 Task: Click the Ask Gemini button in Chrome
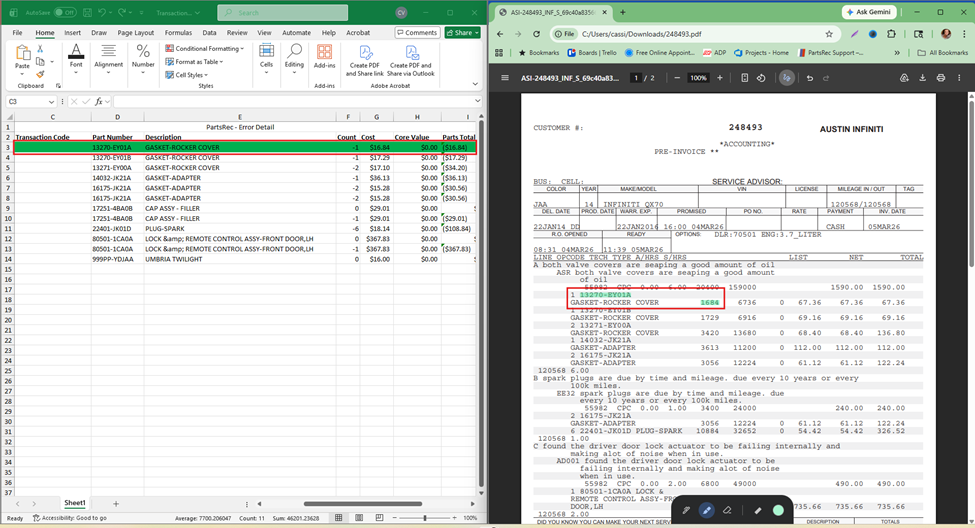pos(869,12)
